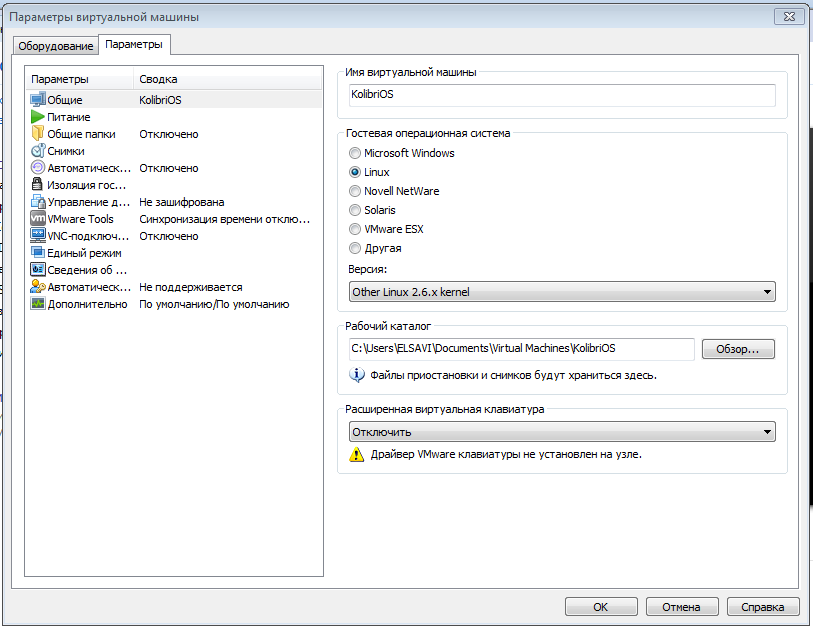Click the VNC-подключения icon
813x626 pixels.
[x=38, y=236]
